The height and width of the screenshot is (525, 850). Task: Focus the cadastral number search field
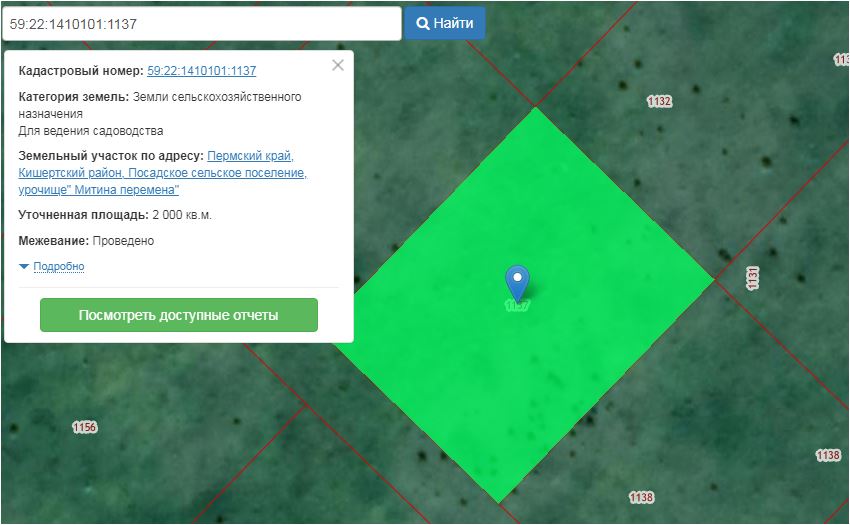point(200,23)
